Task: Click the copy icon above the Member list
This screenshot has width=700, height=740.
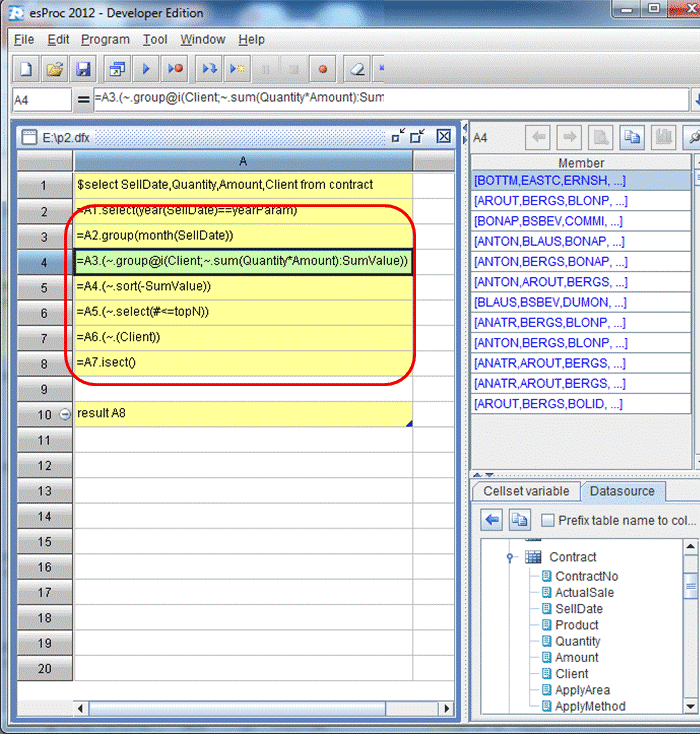Action: point(632,137)
